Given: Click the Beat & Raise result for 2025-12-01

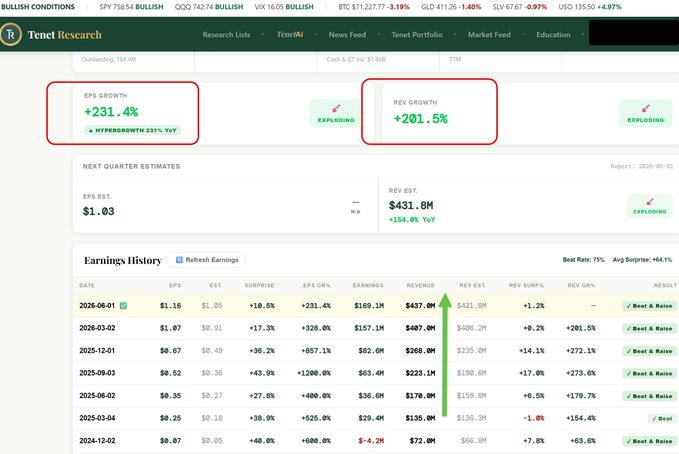Looking at the screenshot, I should click(x=649, y=351).
